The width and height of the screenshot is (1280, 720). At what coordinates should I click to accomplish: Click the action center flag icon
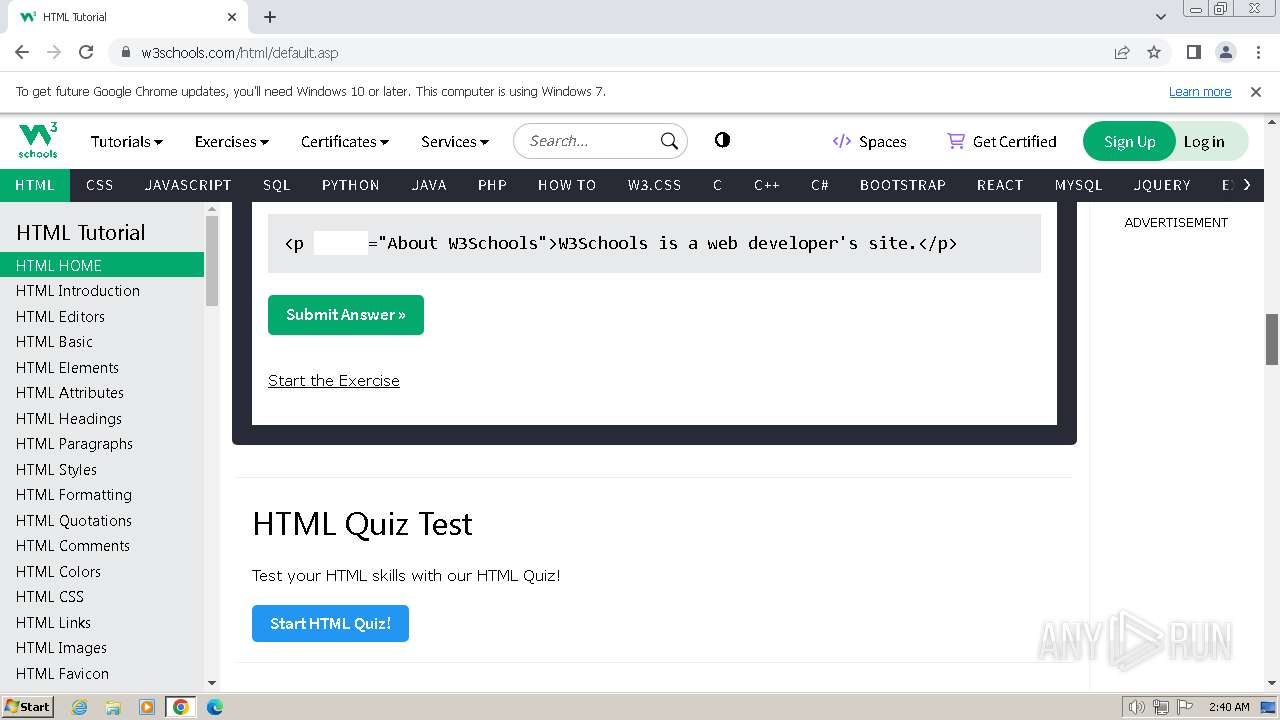pos(1184,707)
